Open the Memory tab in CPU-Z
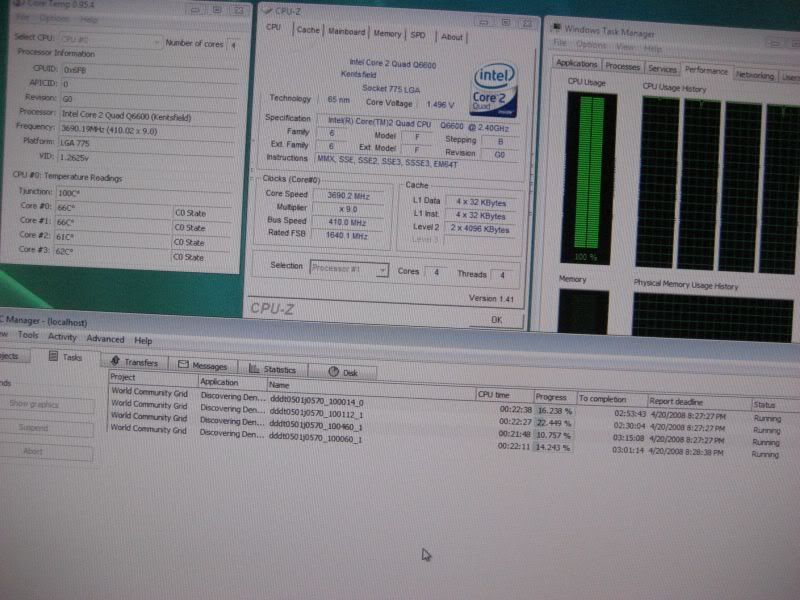The image size is (800, 600). coord(387,34)
